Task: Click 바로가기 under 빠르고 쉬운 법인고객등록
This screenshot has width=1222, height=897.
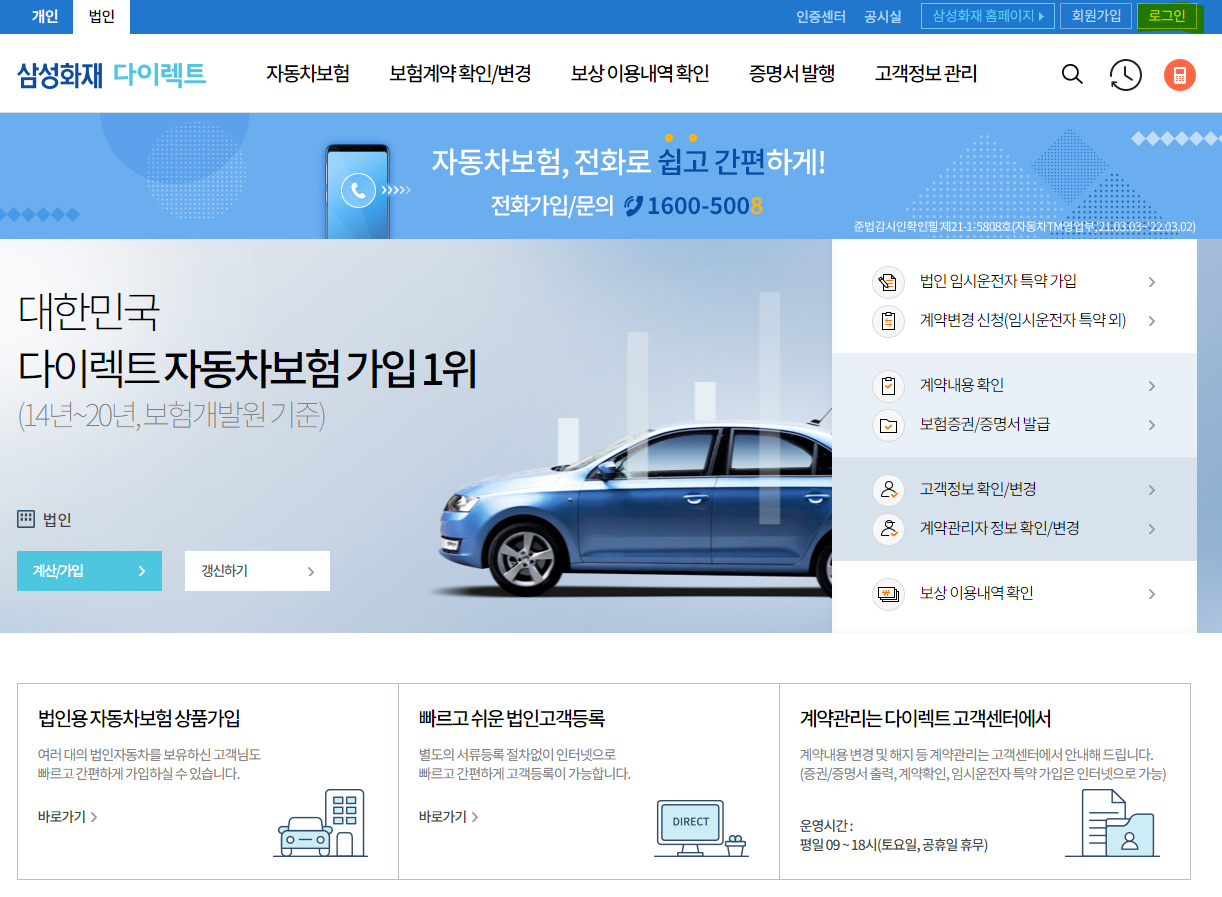Action: tap(448, 817)
